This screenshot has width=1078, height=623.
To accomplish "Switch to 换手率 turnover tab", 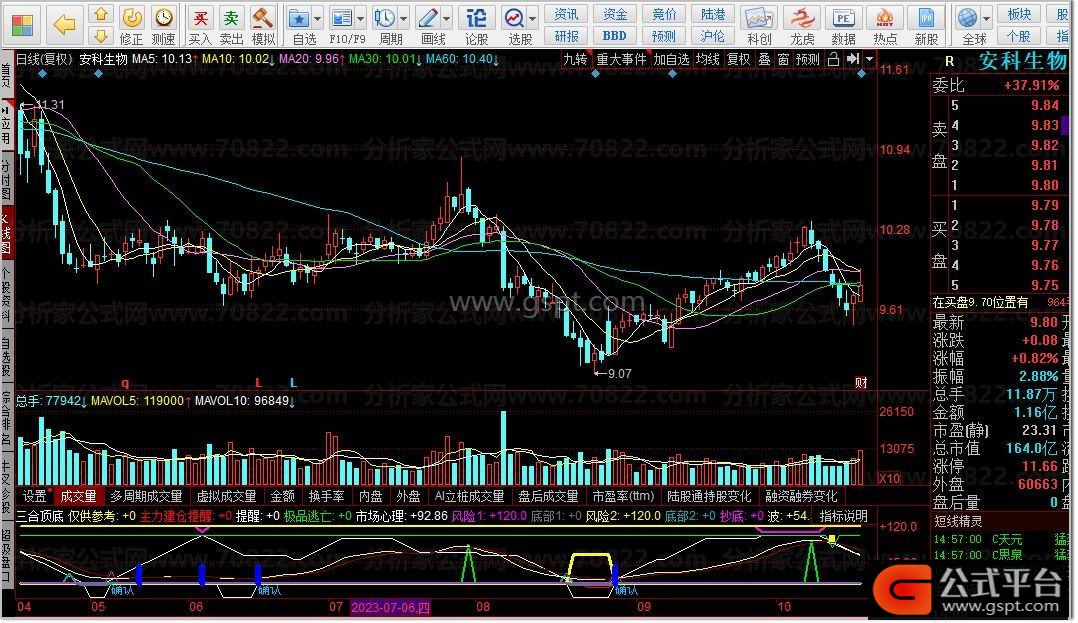I will point(327,496).
